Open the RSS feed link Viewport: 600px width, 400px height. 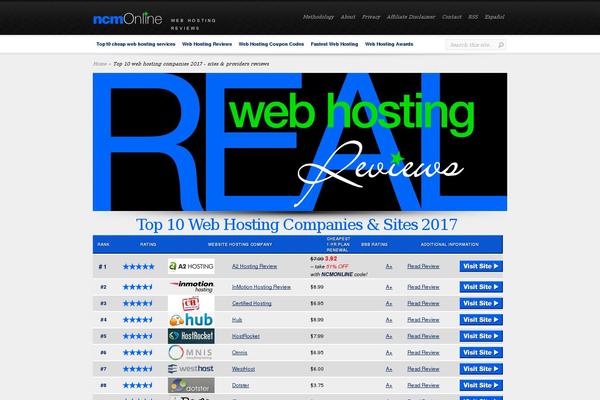tap(473, 17)
